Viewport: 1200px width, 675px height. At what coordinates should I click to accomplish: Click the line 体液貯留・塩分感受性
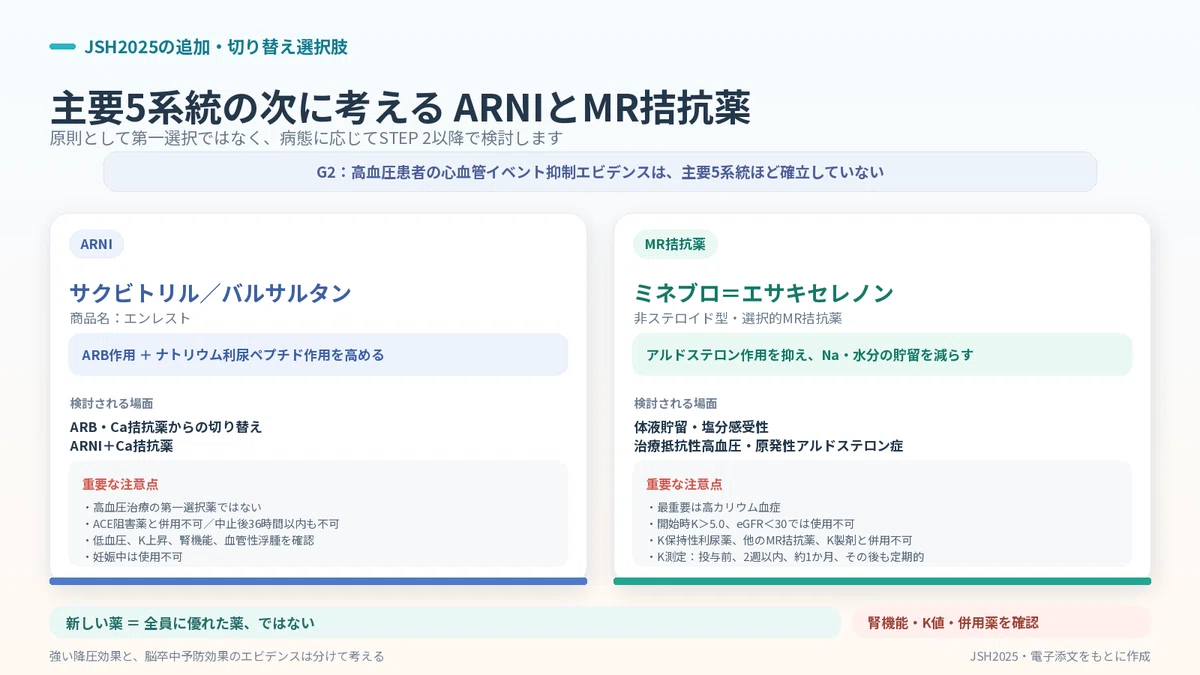point(701,427)
